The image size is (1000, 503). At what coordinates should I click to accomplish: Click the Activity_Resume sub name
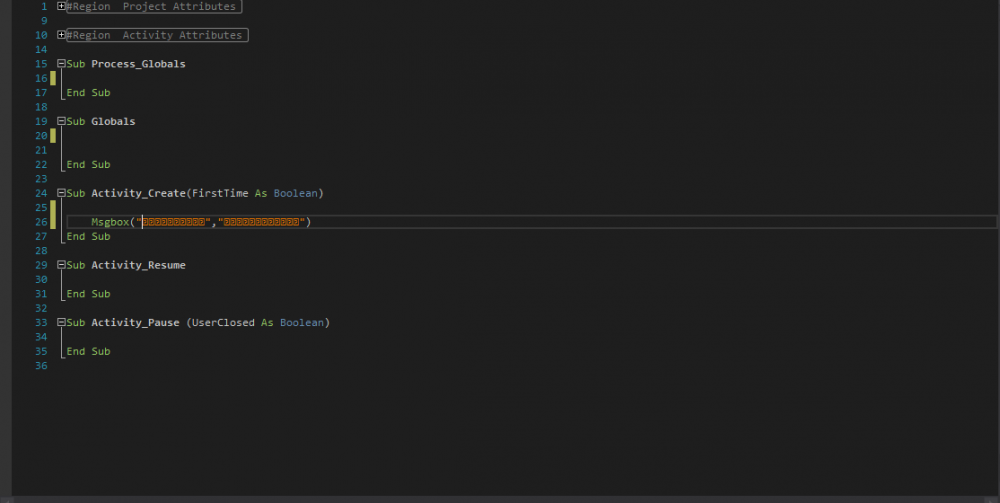tap(138, 265)
